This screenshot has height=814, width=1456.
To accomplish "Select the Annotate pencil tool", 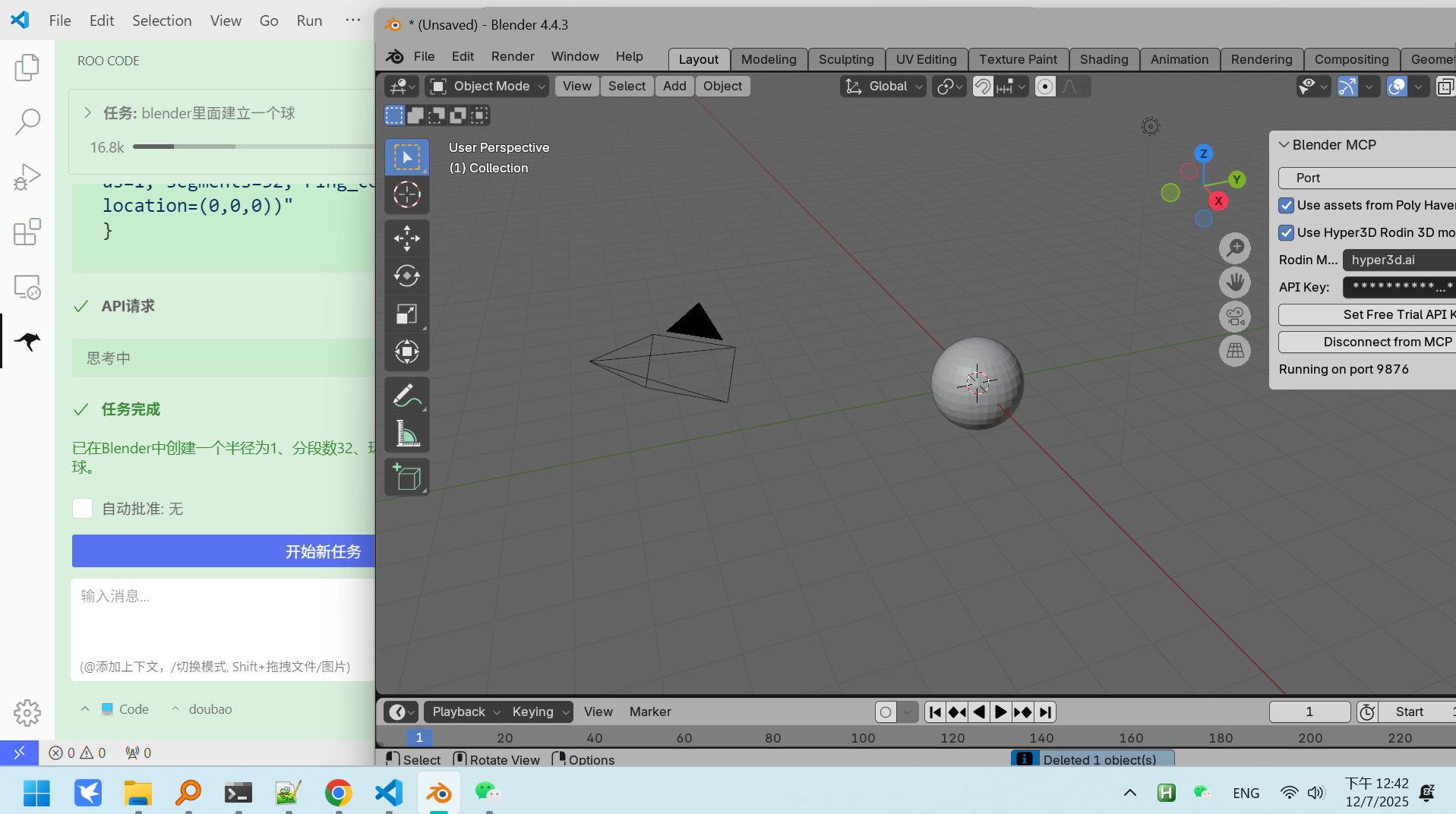I will [407, 396].
